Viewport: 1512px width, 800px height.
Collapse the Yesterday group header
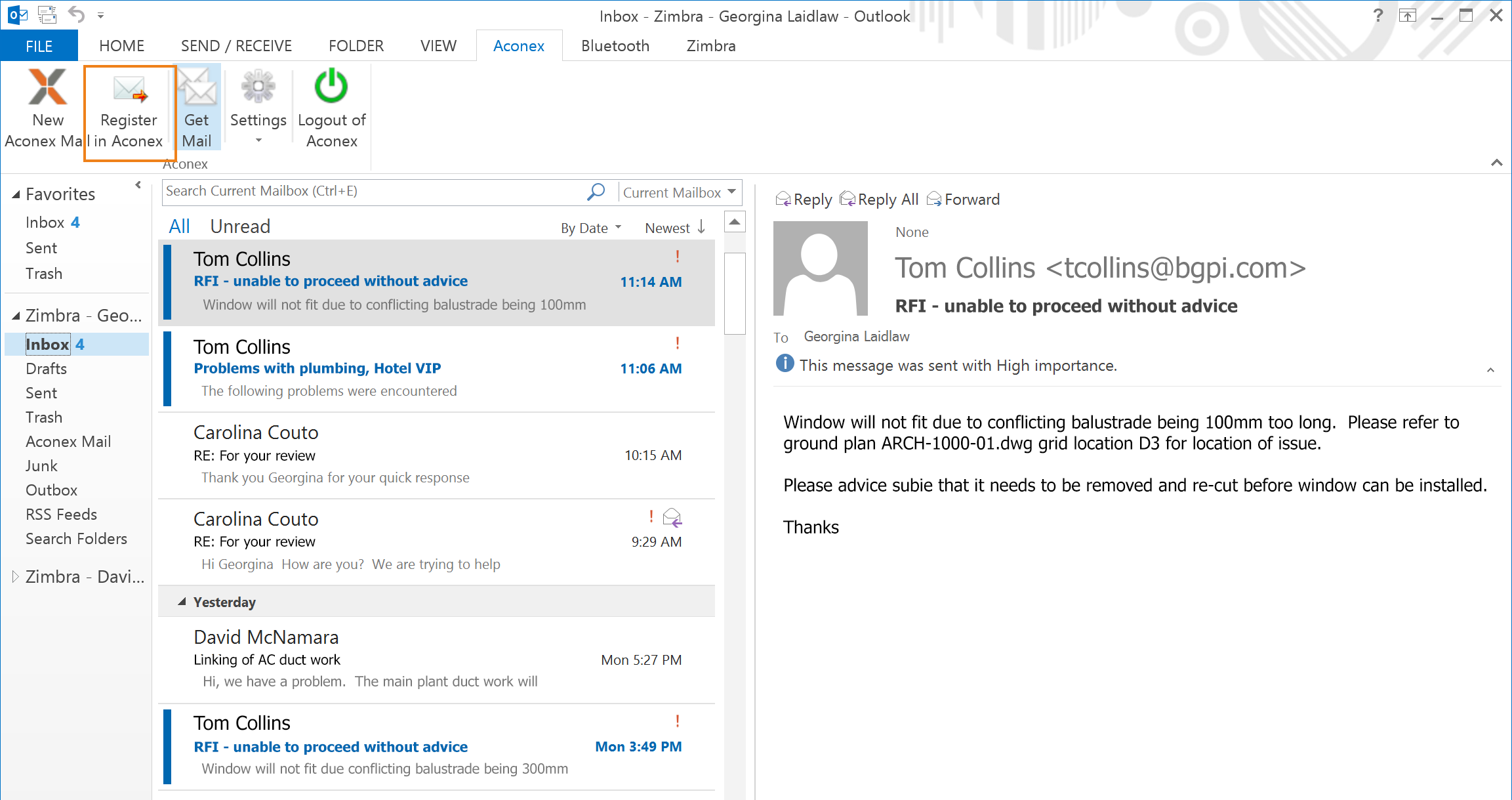coord(182,602)
